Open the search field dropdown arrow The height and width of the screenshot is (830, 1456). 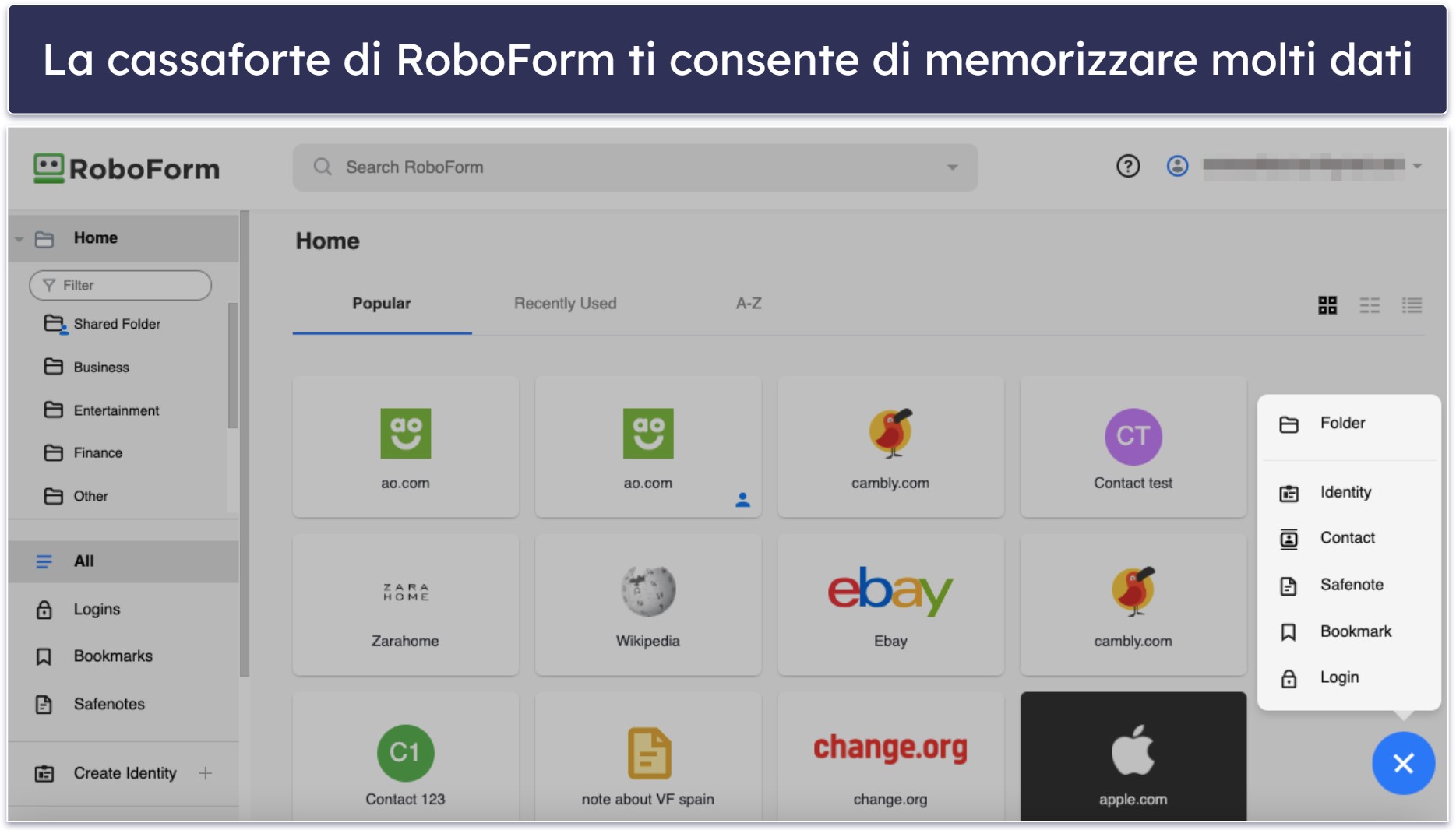tap(952, 167)
